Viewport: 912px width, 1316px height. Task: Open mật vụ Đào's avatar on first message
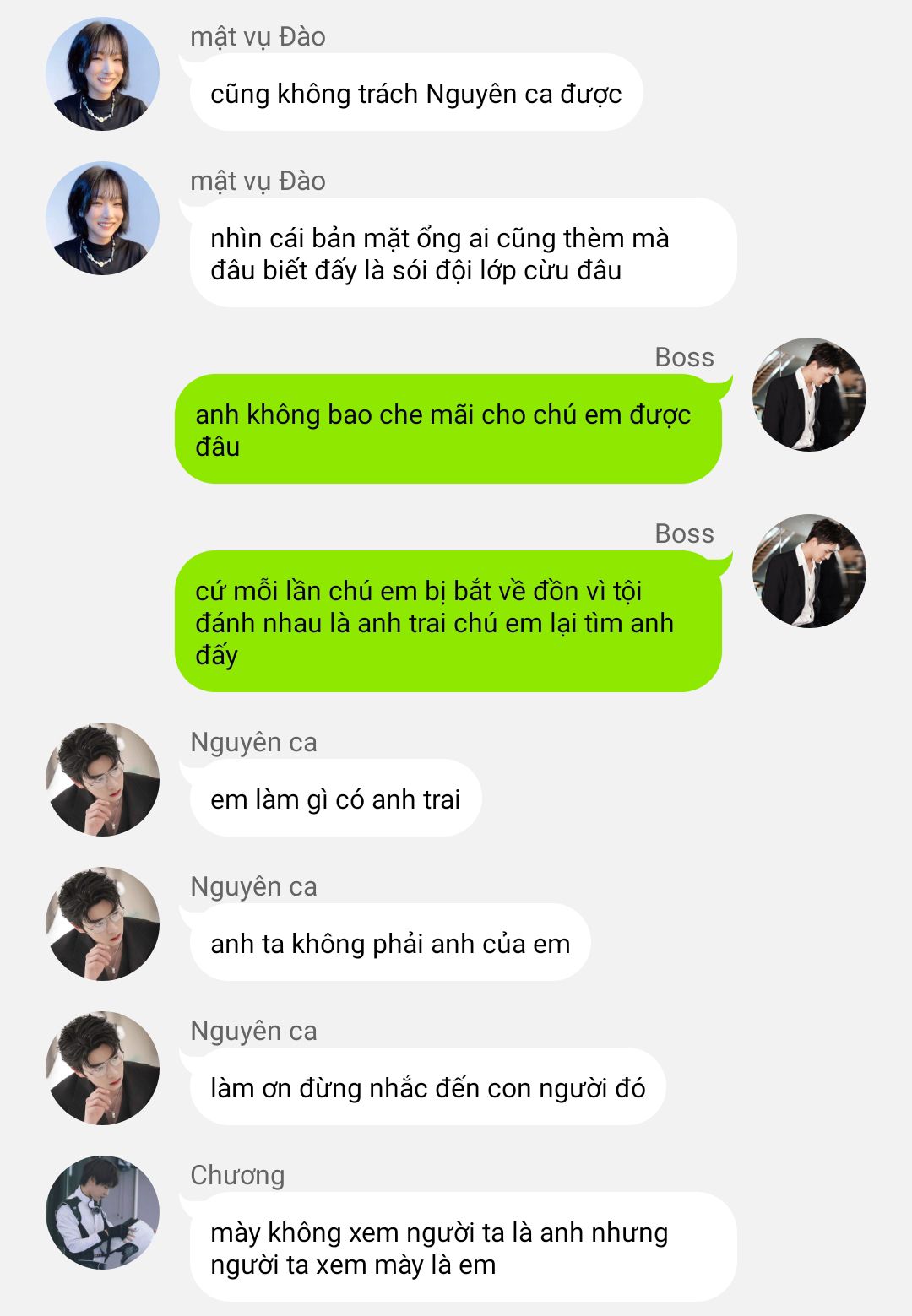pos(102,73)
